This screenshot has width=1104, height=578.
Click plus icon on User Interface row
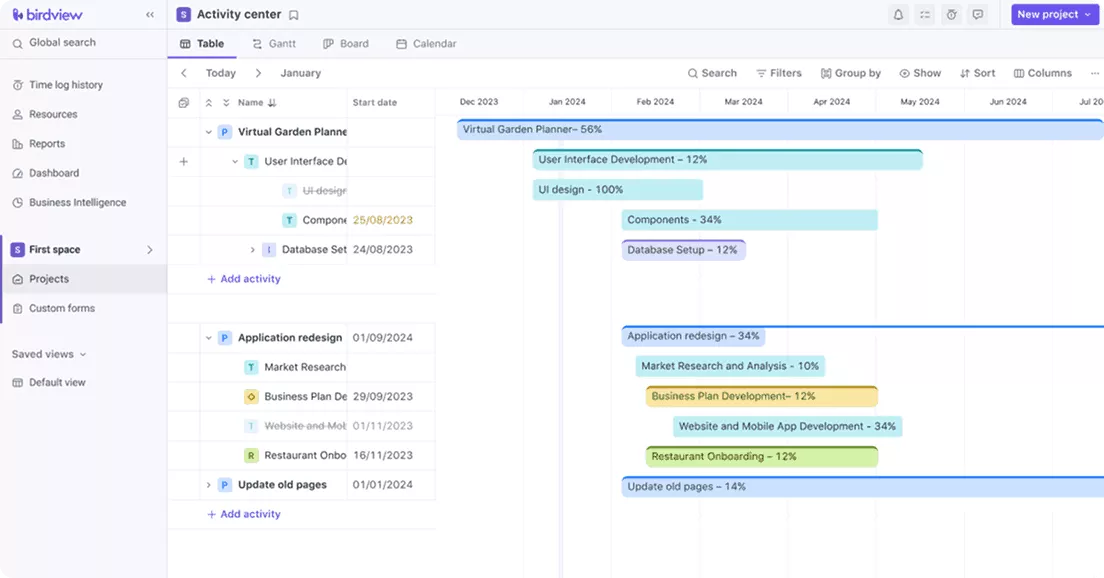tap(184, 162)
